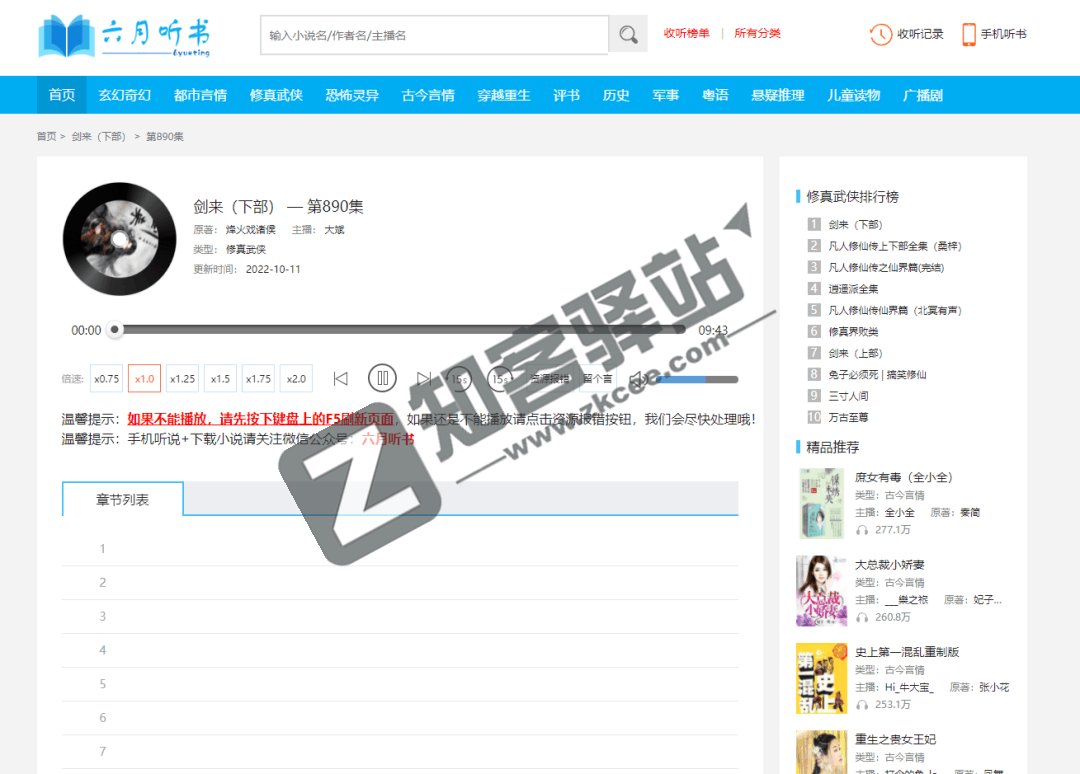Open the 收听榜单 rankings link

685,32
